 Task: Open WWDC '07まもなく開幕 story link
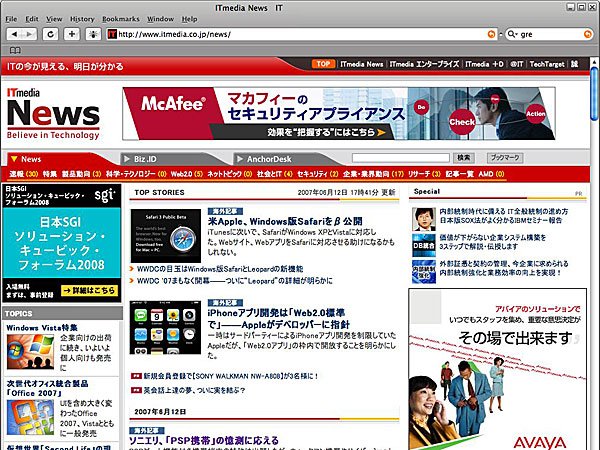pyautogui.click(x=235, y=281)
